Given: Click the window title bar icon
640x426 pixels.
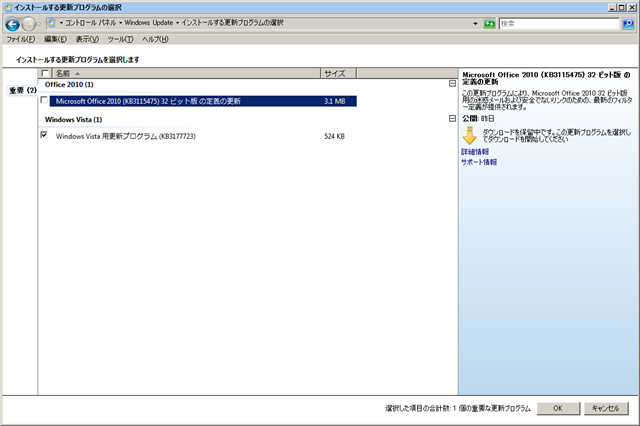Looking at the screenshot, I should [8, 7].
